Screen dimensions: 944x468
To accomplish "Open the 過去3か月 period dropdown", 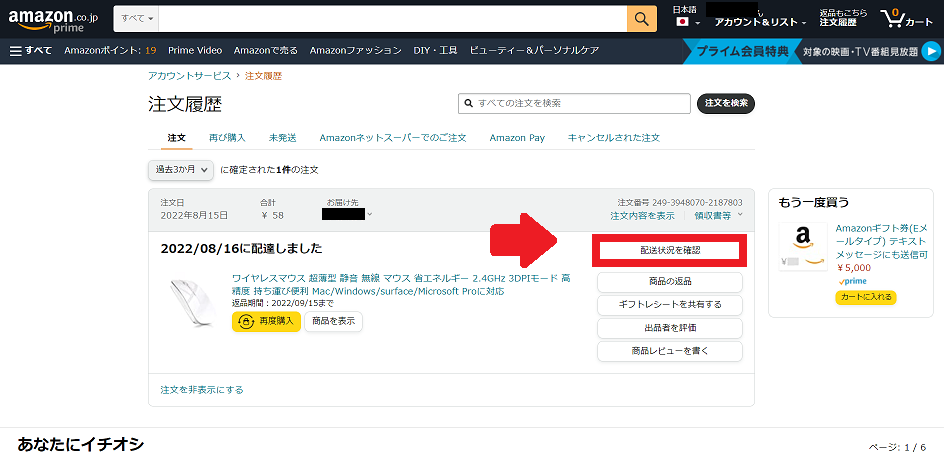I will coord(181,170).
